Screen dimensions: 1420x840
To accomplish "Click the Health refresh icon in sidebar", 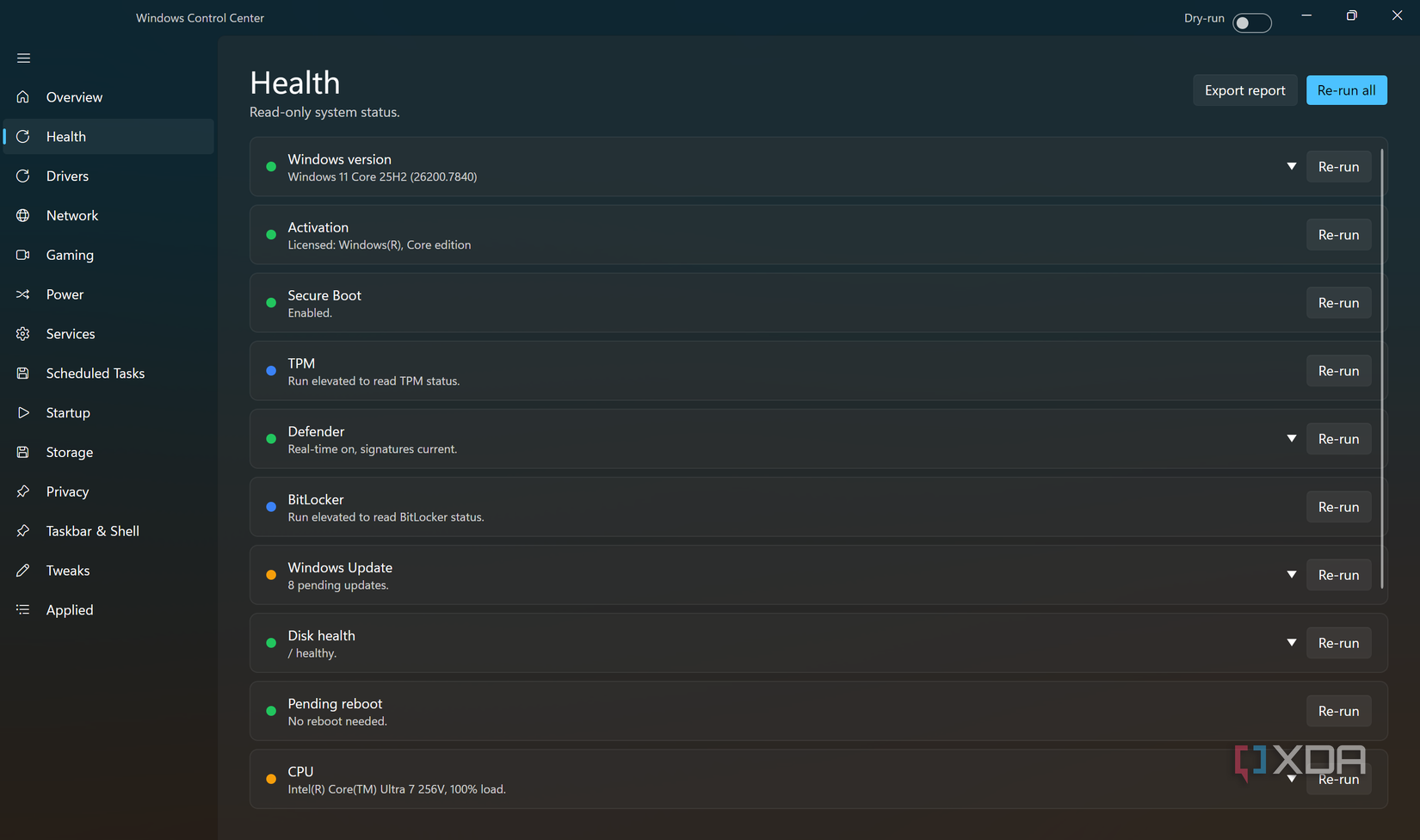I will (x=23, y=137).
